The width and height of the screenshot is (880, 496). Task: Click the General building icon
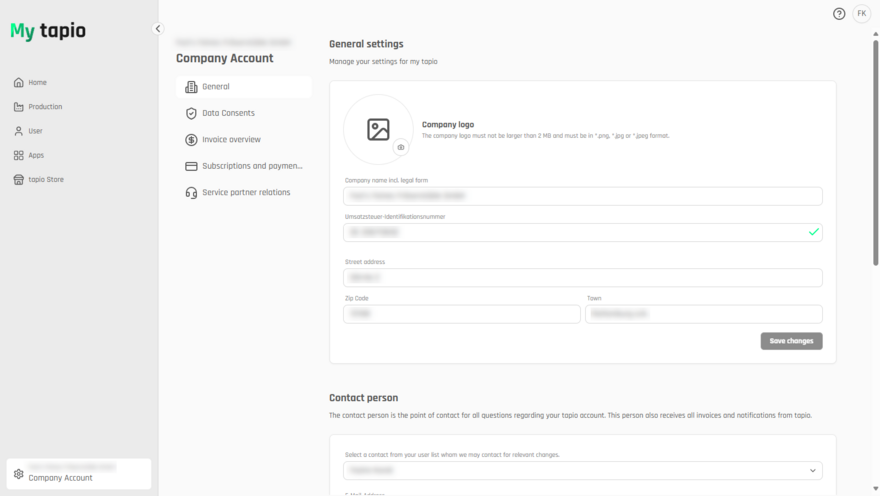pyautogui.click(x=191, y=87)
